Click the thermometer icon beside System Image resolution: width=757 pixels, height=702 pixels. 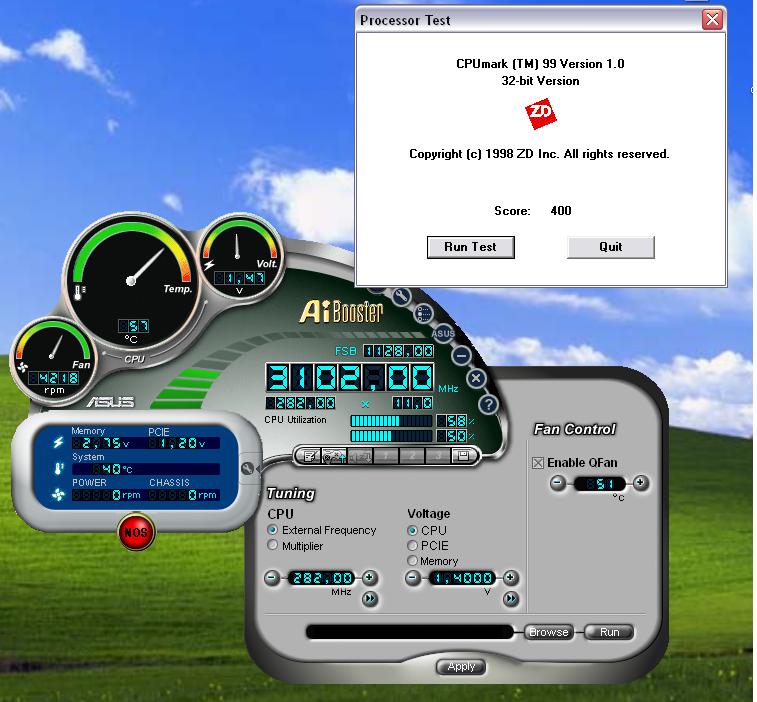pyautogui.click(x=59, y=468)
